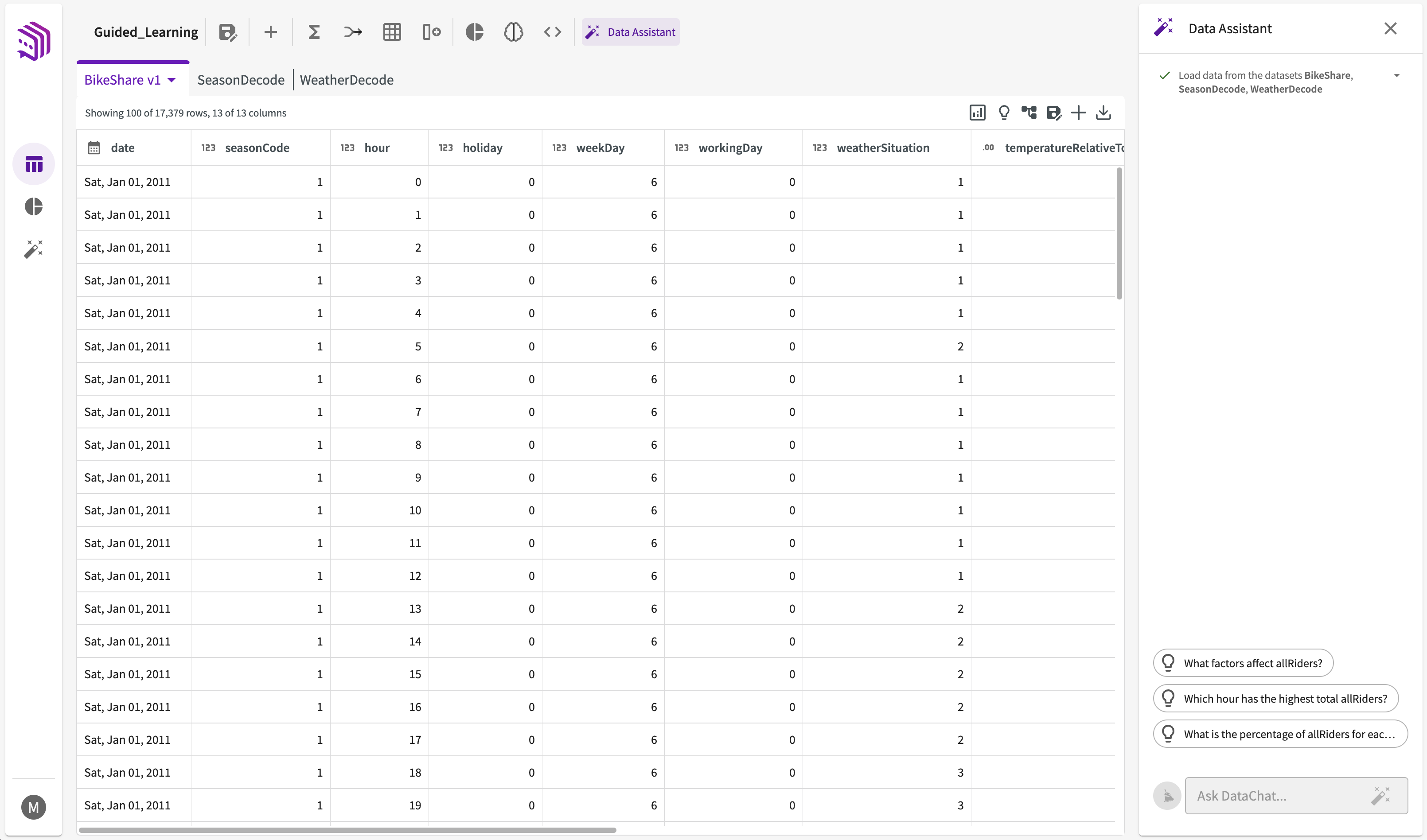The height and width of the screenshot is (840, 1427).
Task: Click the rows and columns count text
Action: (186, 113)
